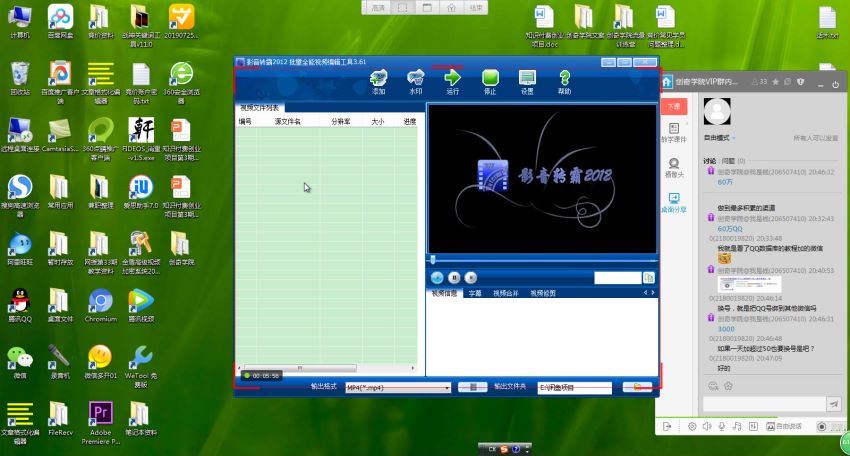Click the star favorite icon in classroom title bar
Viewport: 850px width, 456px height.
point(776,82)
